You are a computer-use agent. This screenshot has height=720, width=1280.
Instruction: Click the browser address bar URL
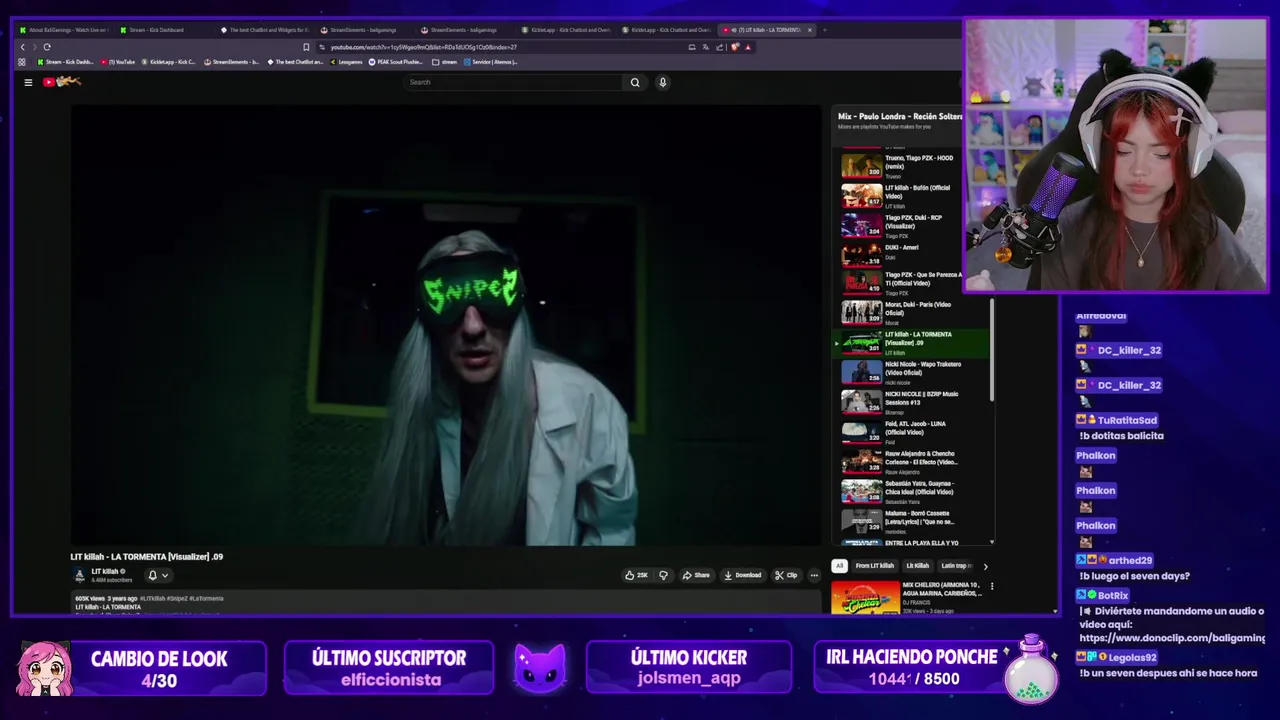424,47
